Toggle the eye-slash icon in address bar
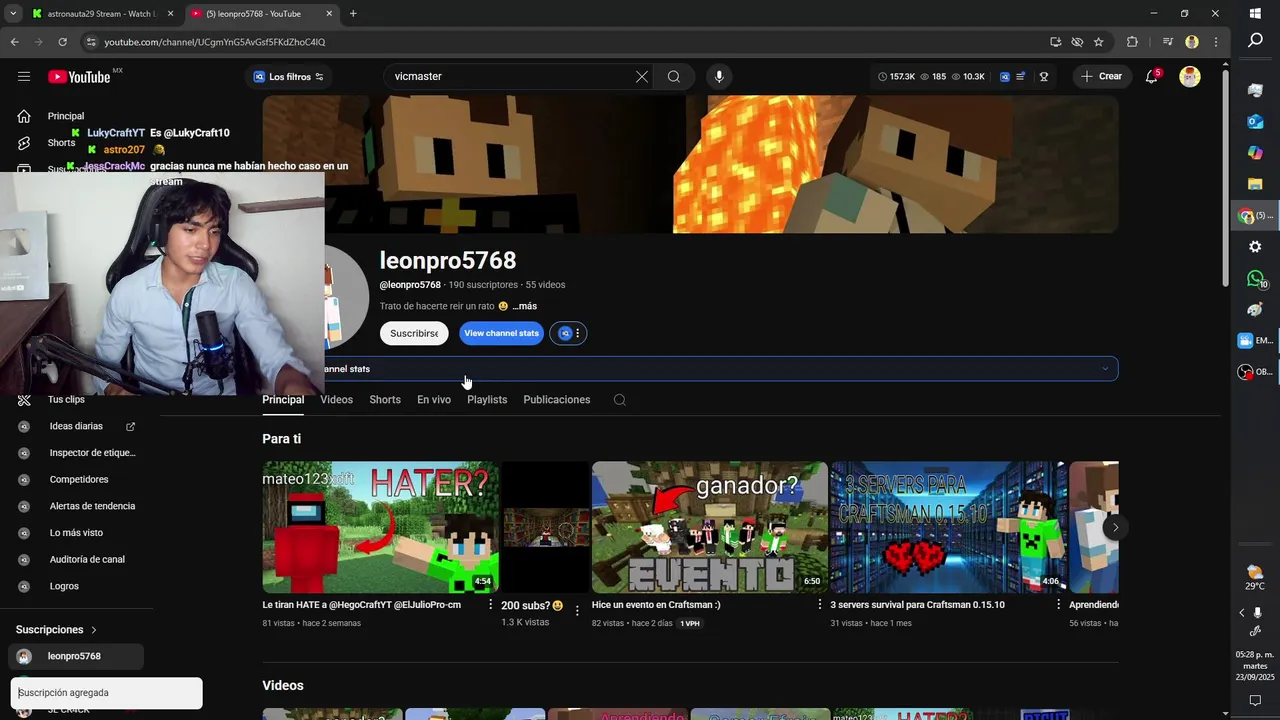Screen dimensions: 1280x720 1077,42
